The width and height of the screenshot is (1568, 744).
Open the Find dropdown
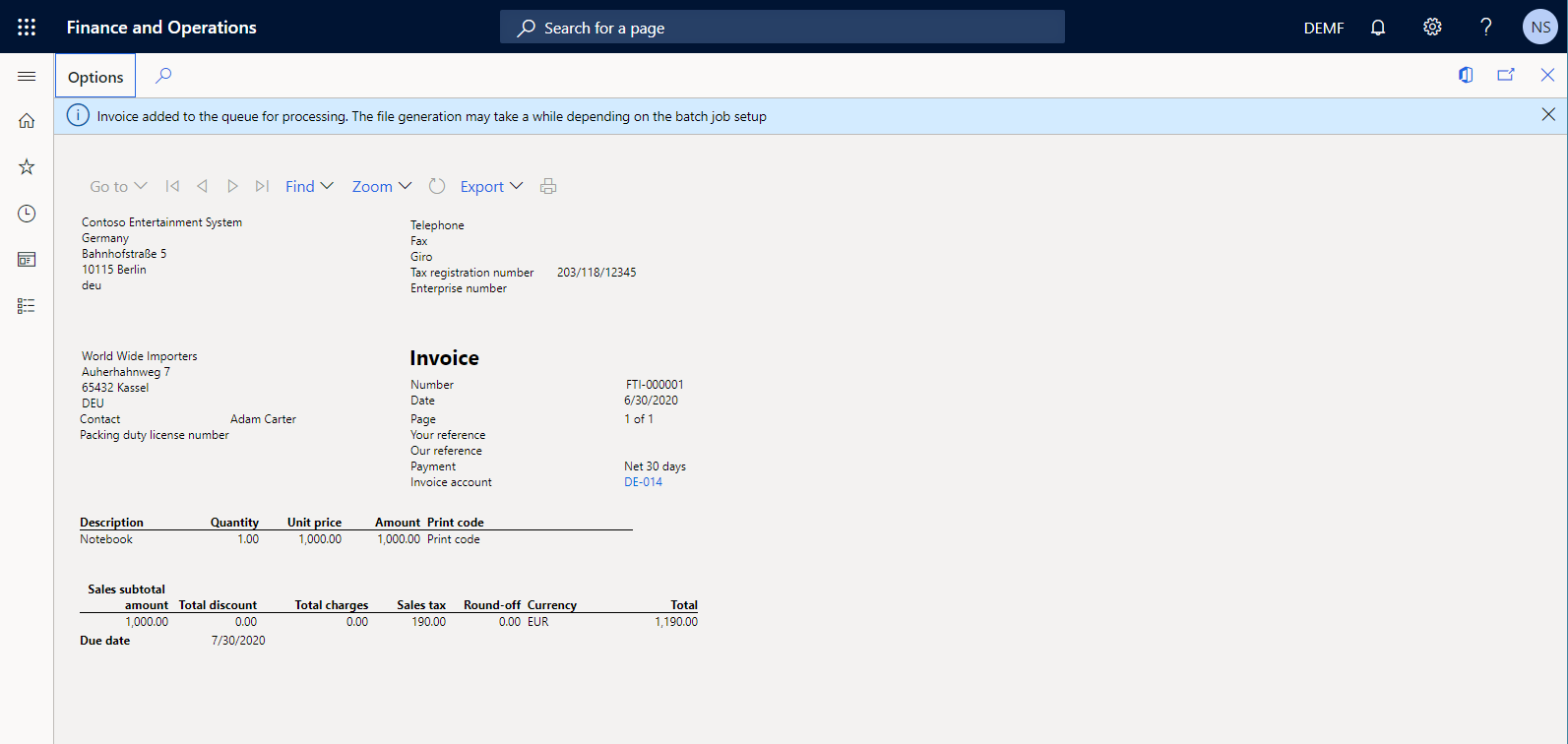[309, 186]
